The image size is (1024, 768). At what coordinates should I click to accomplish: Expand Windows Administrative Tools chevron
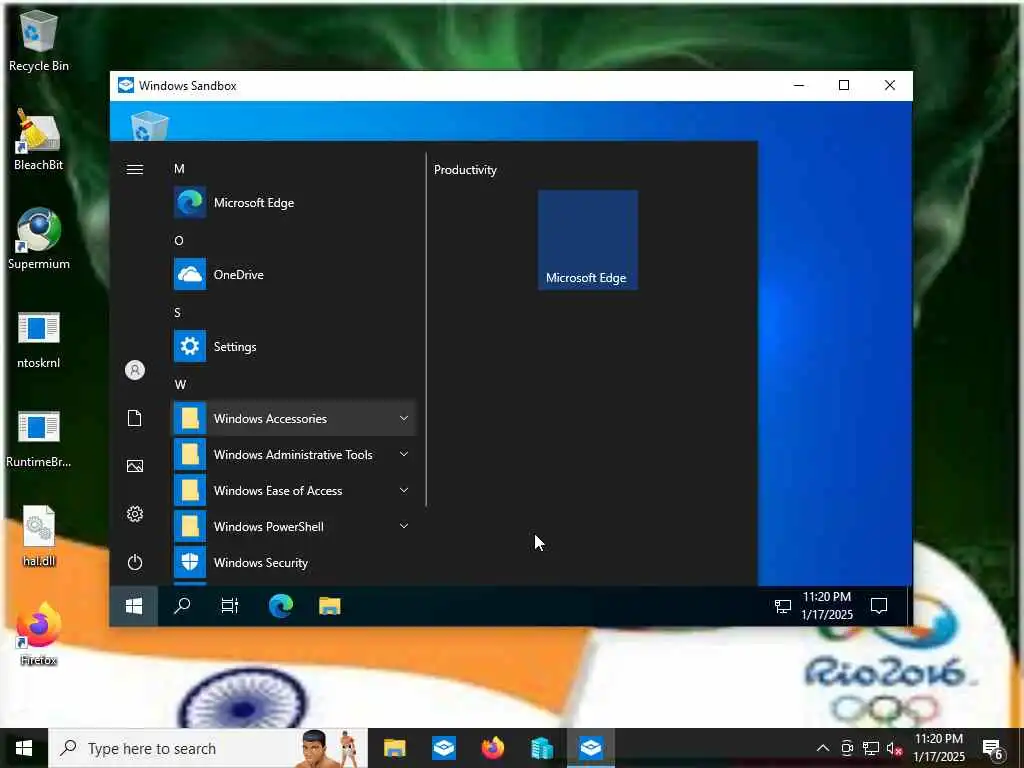pyautogui.click(x=404, y=454)
